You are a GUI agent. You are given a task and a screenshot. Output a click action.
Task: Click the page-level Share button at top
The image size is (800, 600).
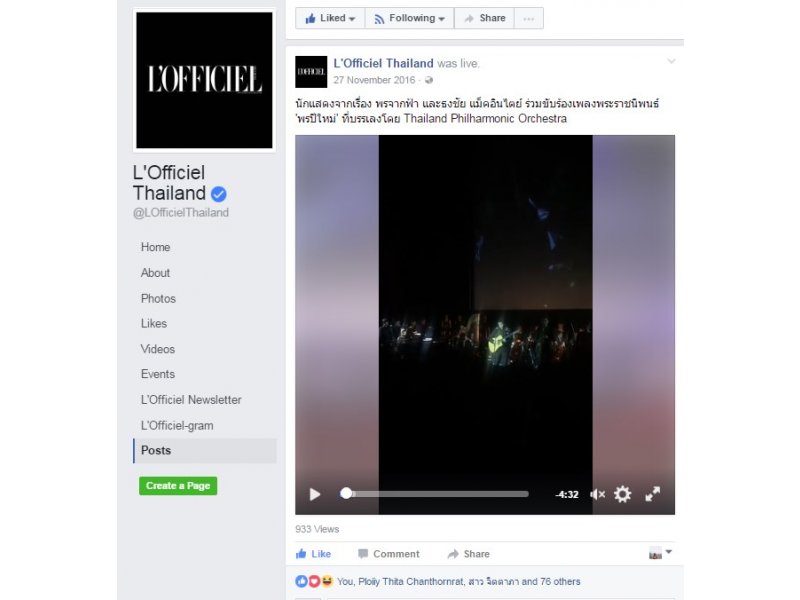coord(484,18)
